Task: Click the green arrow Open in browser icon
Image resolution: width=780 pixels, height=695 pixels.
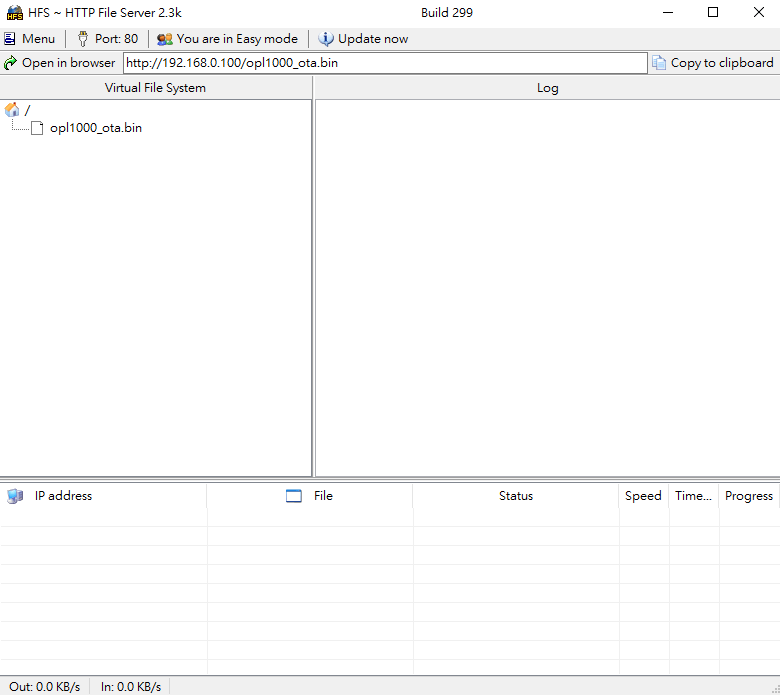Action: pos(10,63)
